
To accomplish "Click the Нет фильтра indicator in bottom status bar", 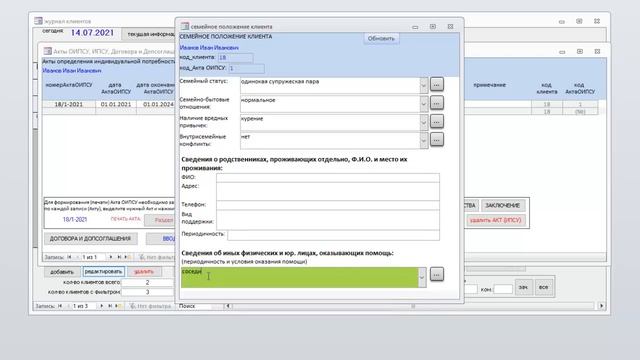I will [x=151, y=306].
